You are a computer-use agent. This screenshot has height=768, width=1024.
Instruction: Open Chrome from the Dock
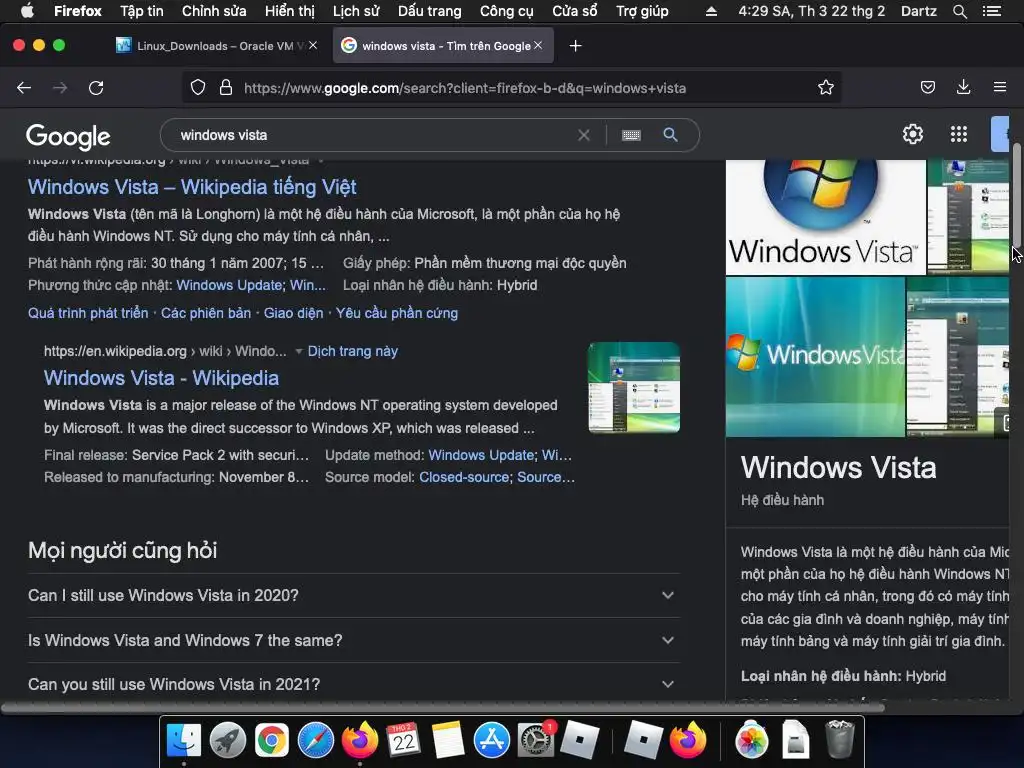[x=272, y=740]
